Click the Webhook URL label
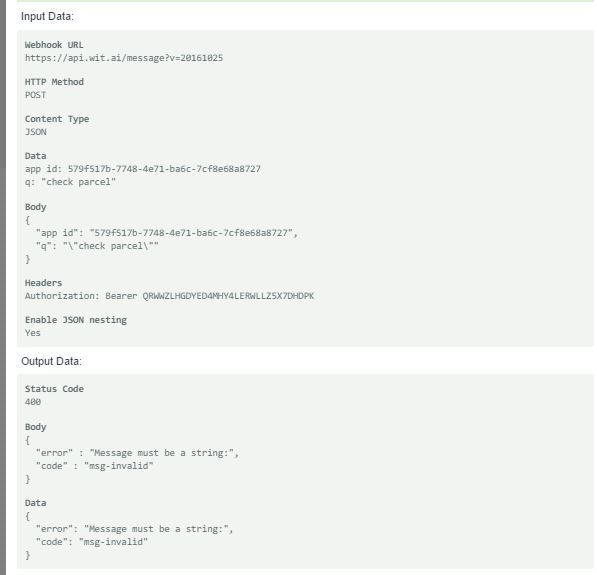Viewport: 597px width, 575px height. tap(54, 45)
